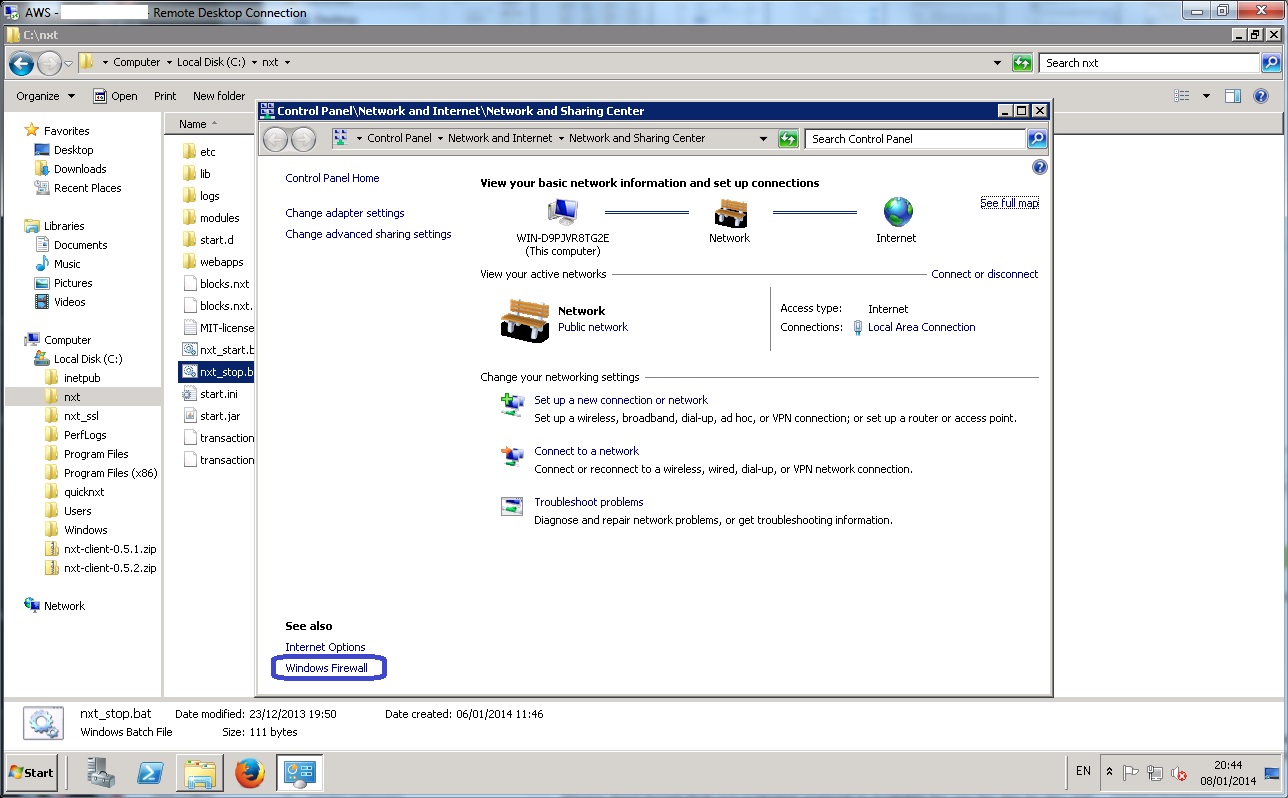Click Control Panel breadcrumb segment
Image resolution: width=1288 pixels, height=798 pixels.
[399, 138]
